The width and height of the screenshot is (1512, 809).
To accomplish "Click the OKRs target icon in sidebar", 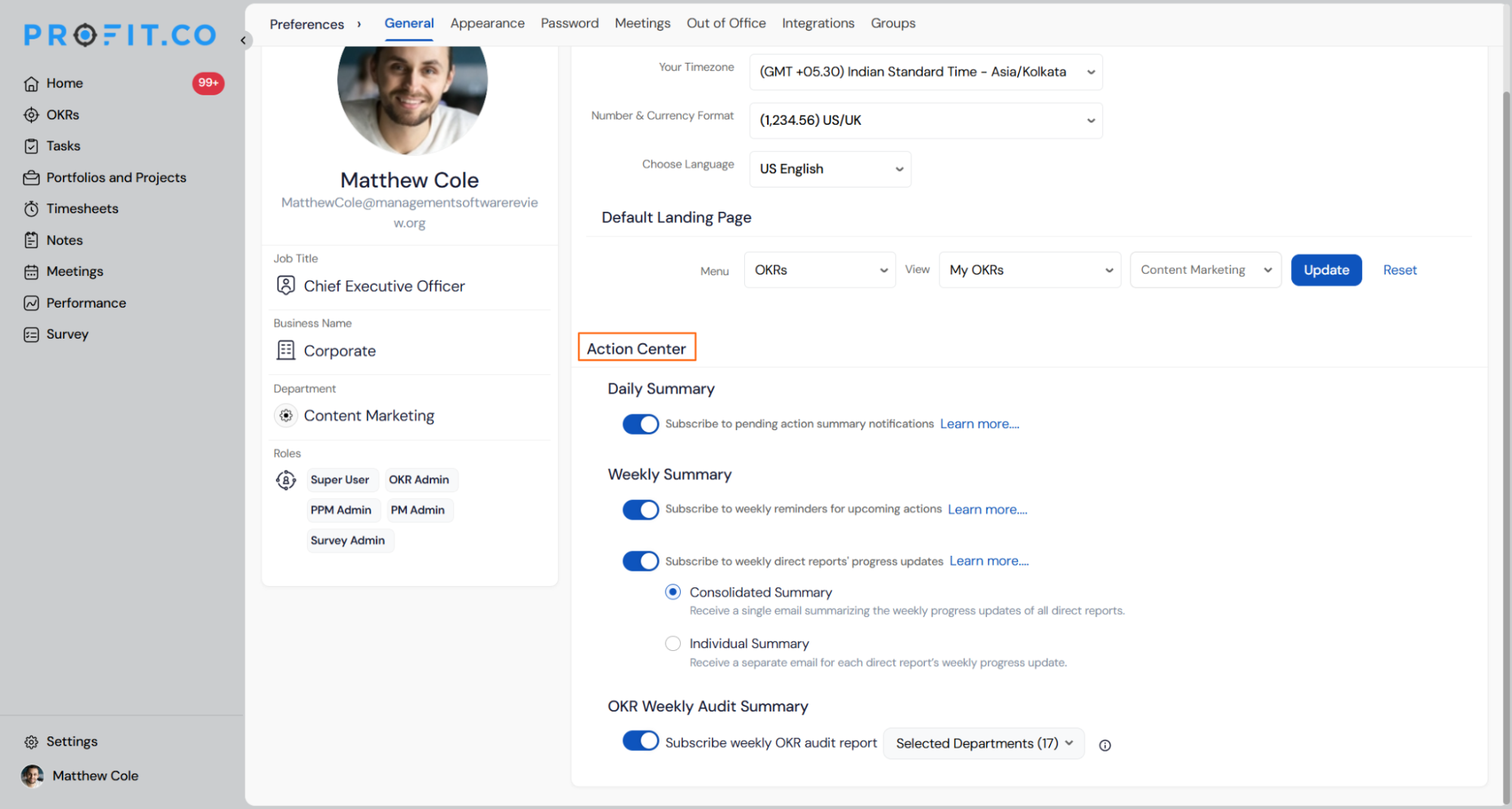I will click(31, 115).
